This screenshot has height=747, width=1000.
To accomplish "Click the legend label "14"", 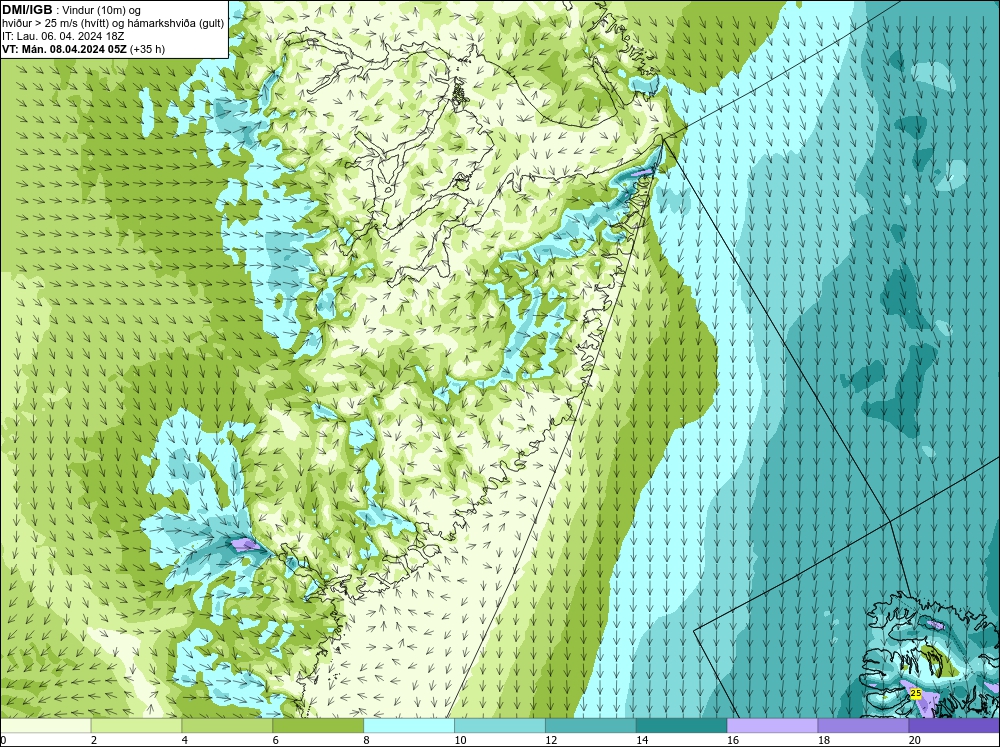I will (642, 740).
